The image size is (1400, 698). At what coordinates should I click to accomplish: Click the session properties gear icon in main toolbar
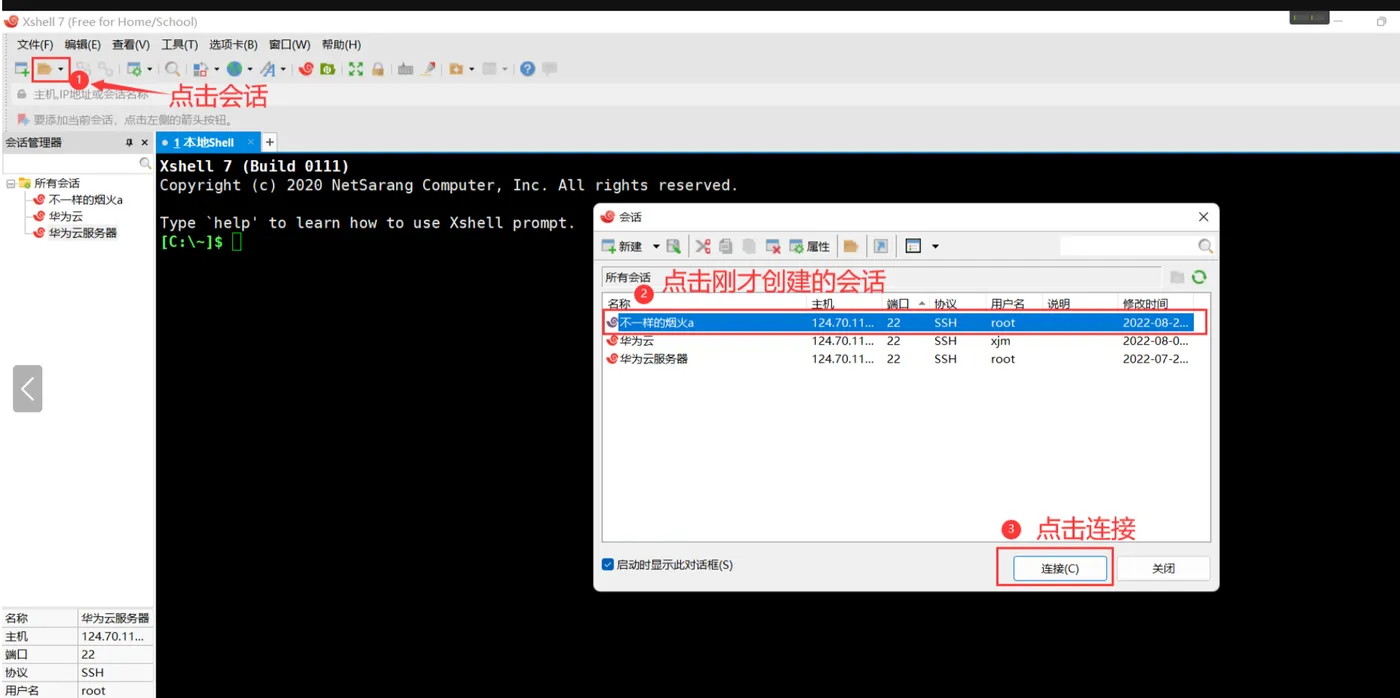(x=134, y=69)
